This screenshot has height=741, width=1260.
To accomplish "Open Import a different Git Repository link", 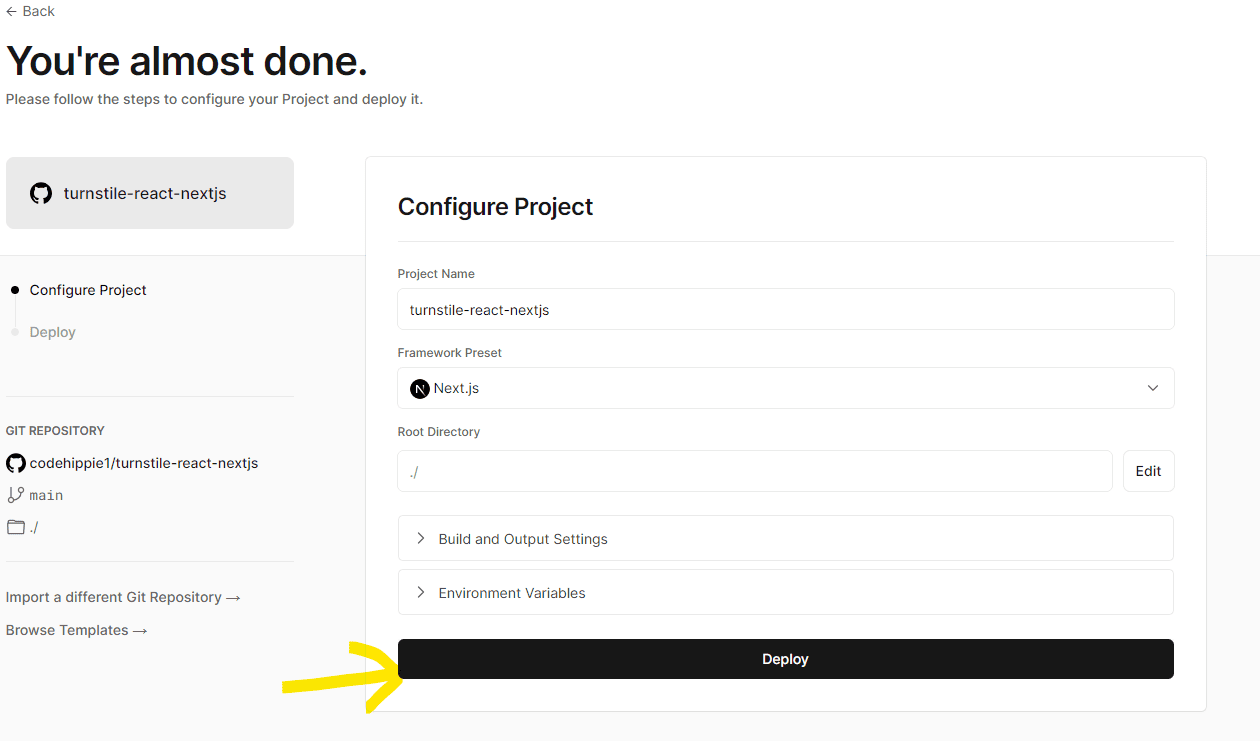I will pos(123,597).
